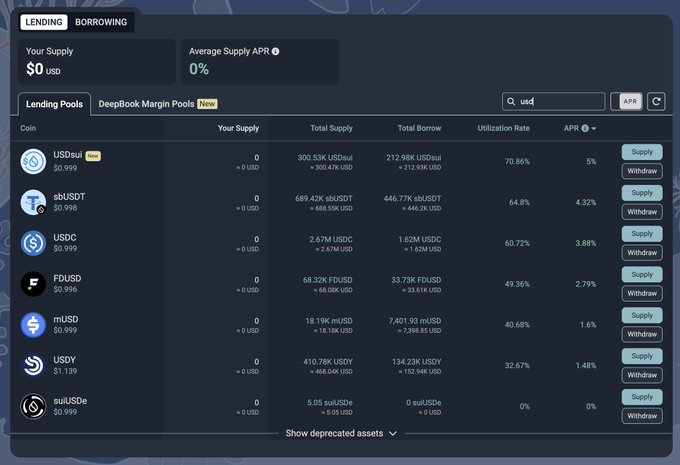Switch to the LENDING tab
Image resolution: width=680 pixels, height=465 pixels.
coord(44,22)
